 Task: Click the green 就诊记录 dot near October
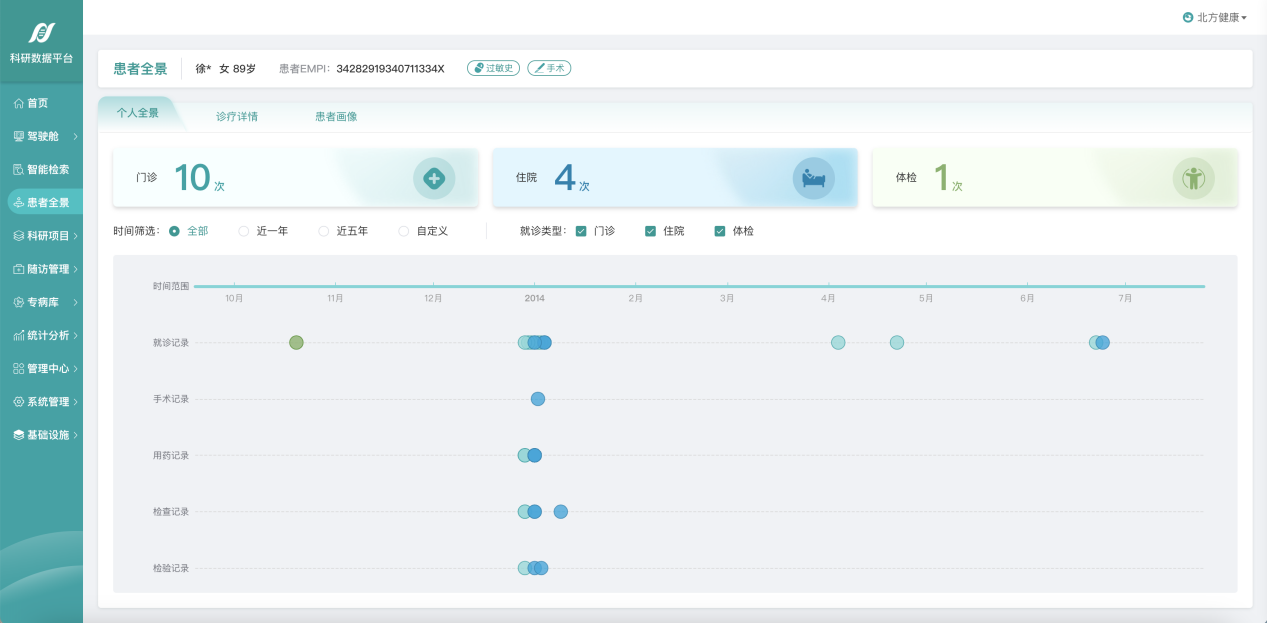[296, 343]
